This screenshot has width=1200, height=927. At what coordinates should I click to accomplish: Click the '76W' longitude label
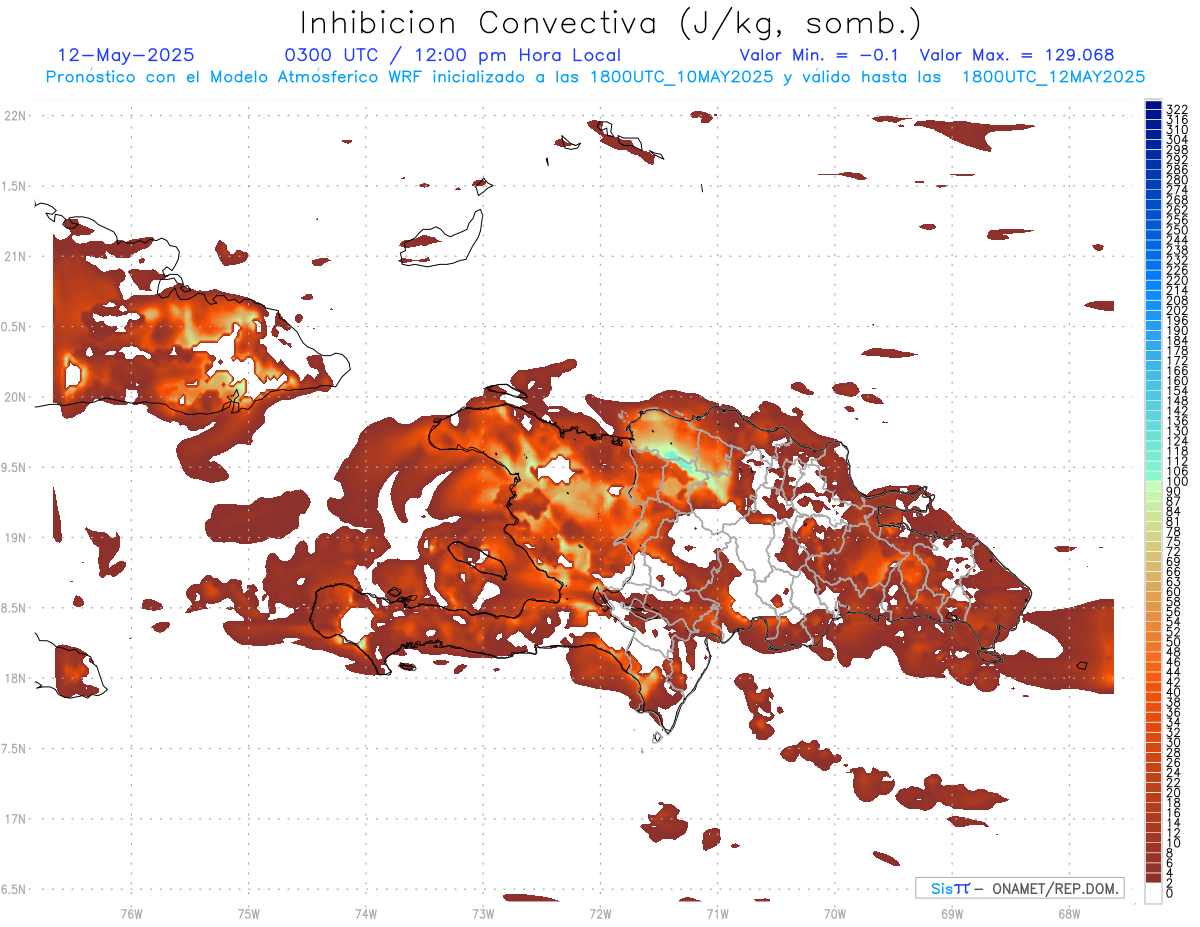pyautogui.click(x=131, y=913)
